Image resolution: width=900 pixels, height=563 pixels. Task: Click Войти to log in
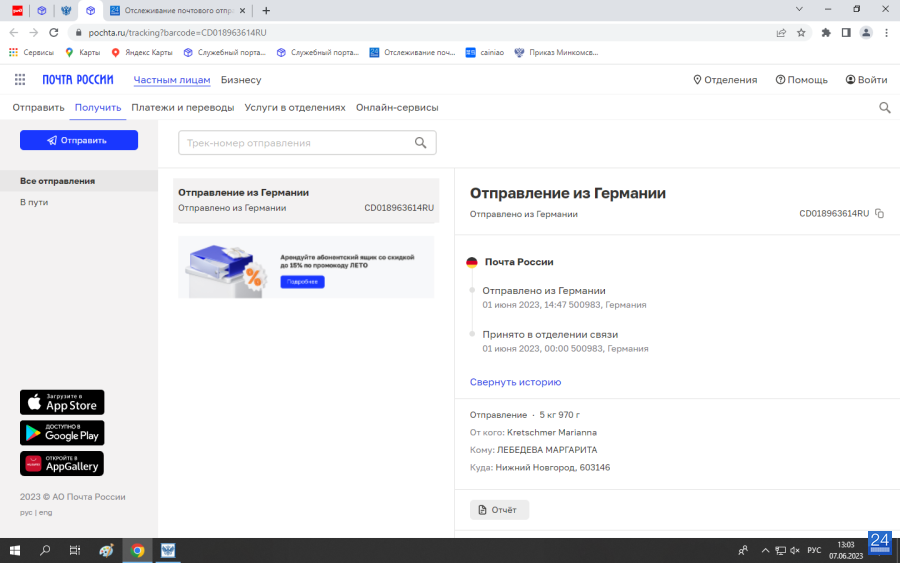866,80
